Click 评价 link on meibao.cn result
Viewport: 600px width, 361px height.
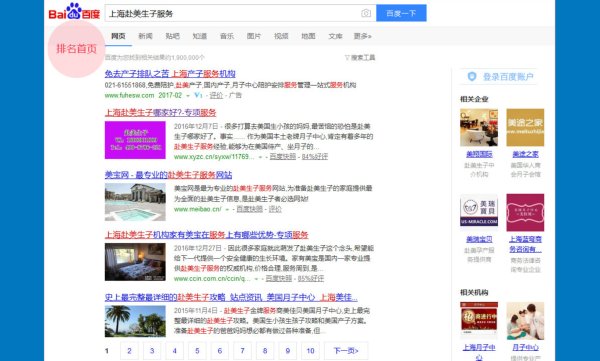(275, 209)
